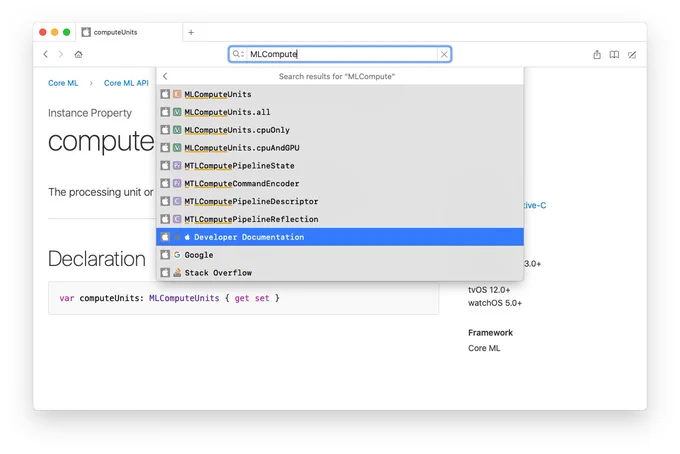Click the class icon beside MTLComputePipelineReflection

click(177, 219)
